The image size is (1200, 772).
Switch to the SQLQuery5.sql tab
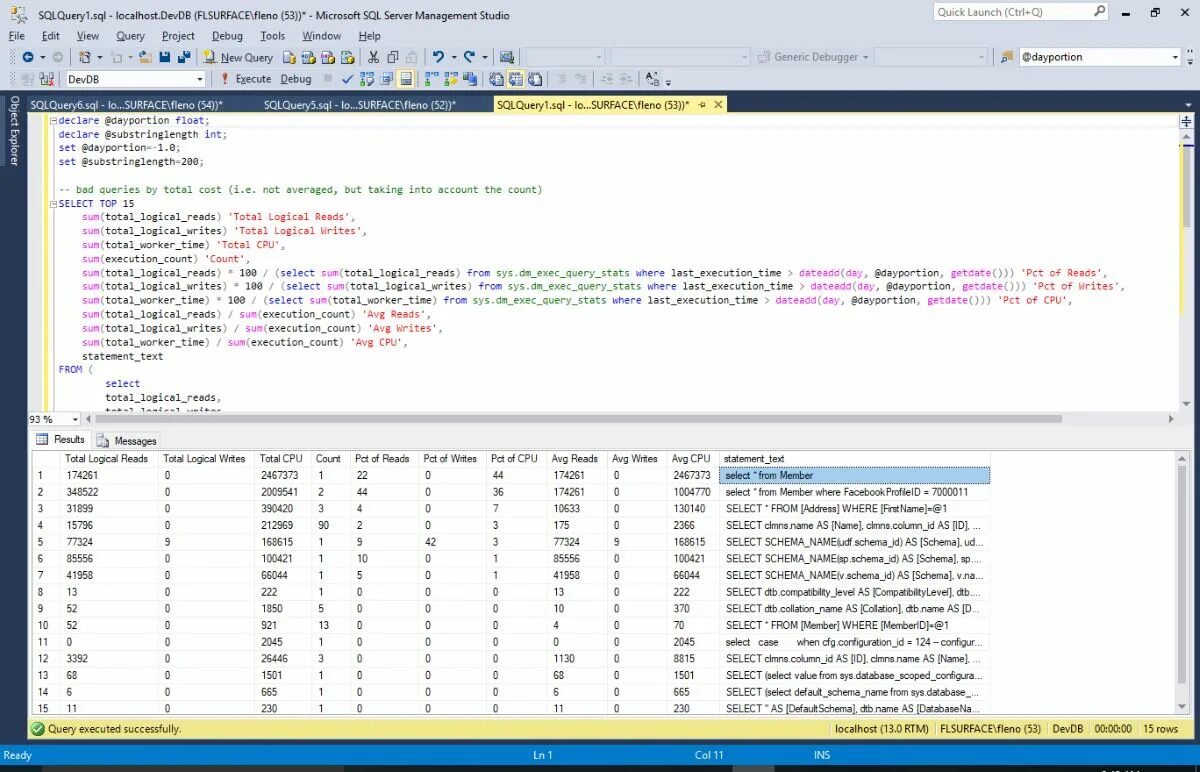(360, 104)
